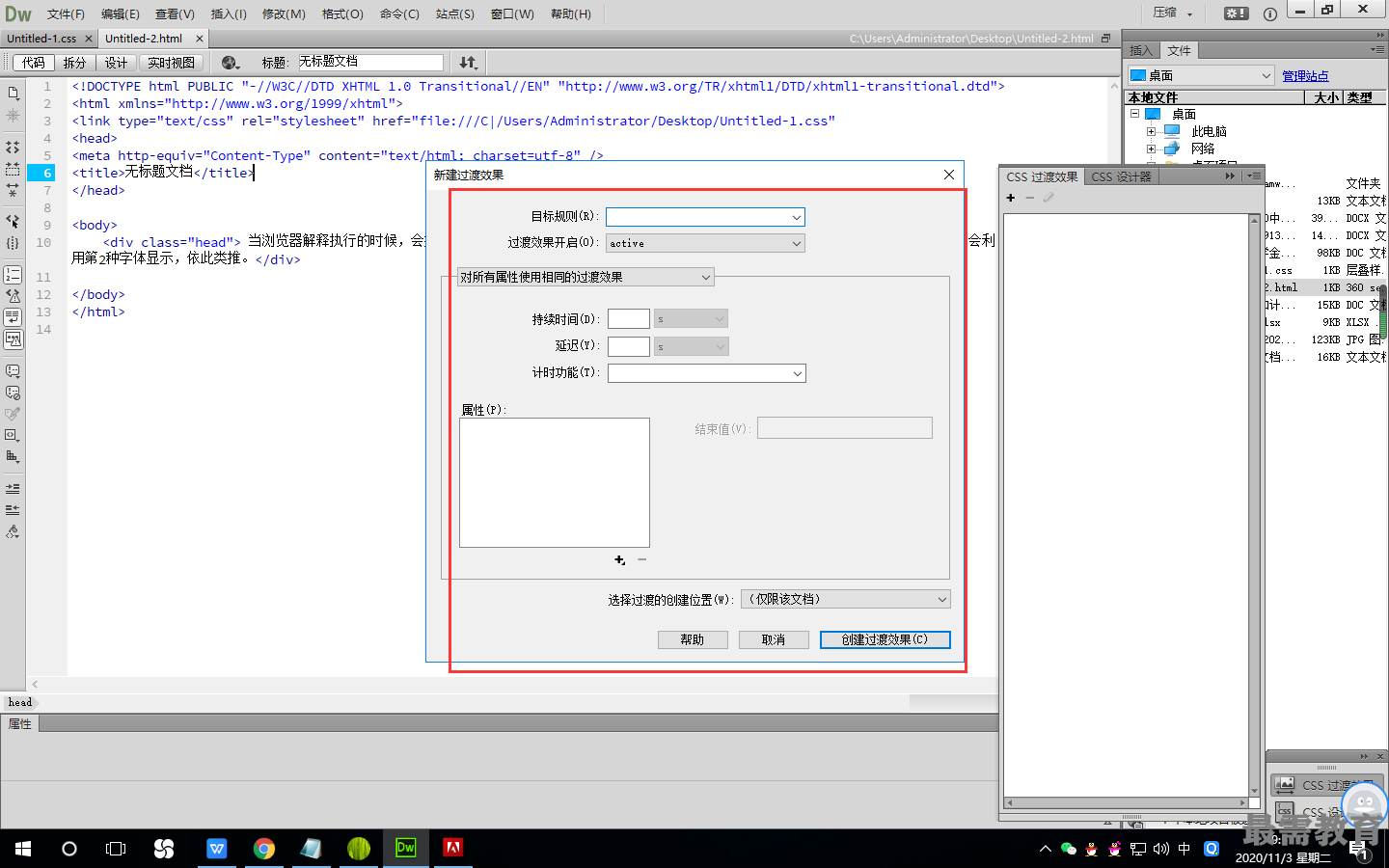Open the 站点(S) menu
The width and height of the screenshot is (1389, 868).
tap(454, 14)
